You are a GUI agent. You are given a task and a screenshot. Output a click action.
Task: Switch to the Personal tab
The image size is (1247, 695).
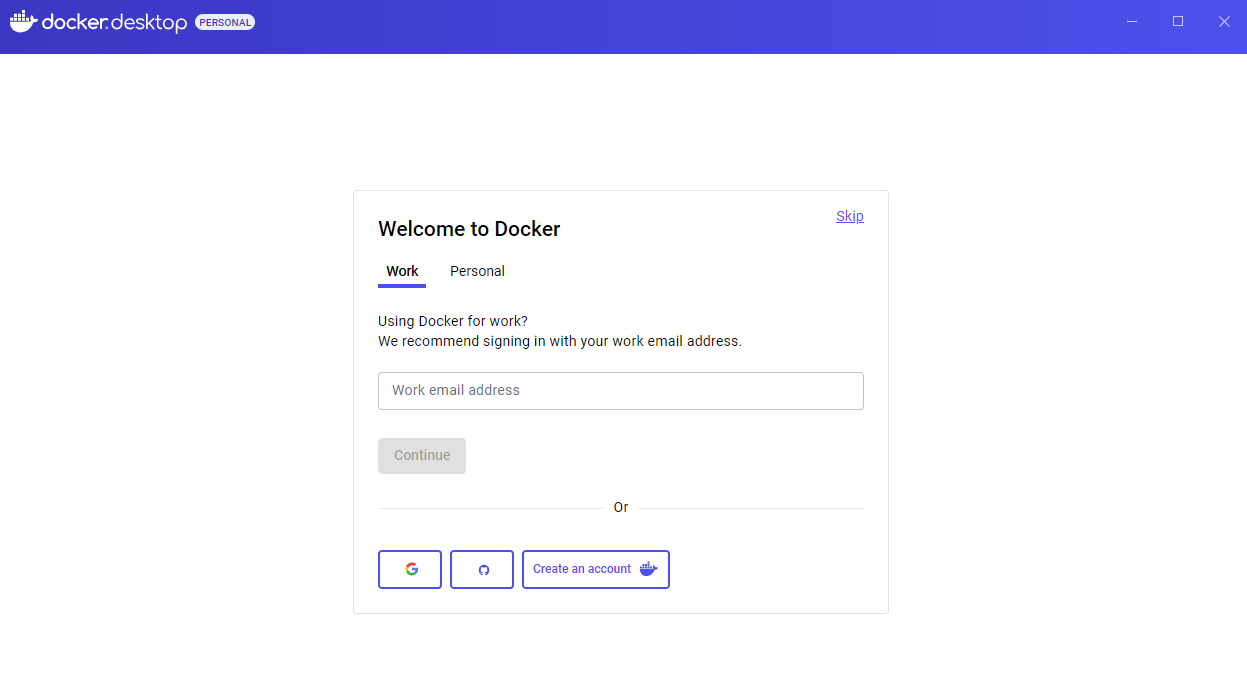[x=477, y=271]
